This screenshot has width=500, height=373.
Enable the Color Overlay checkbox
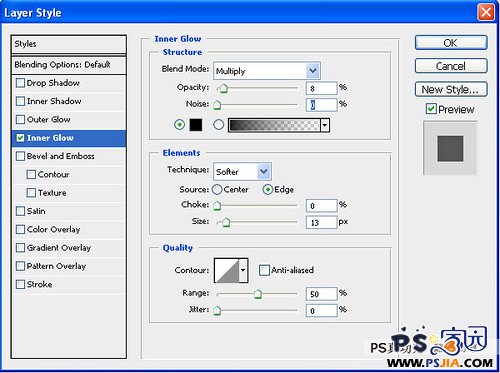point(20,229)
